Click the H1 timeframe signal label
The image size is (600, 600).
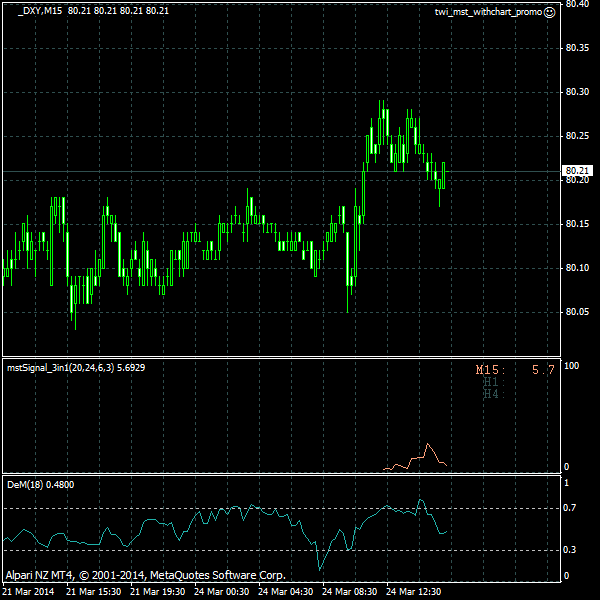pos(493,382)
